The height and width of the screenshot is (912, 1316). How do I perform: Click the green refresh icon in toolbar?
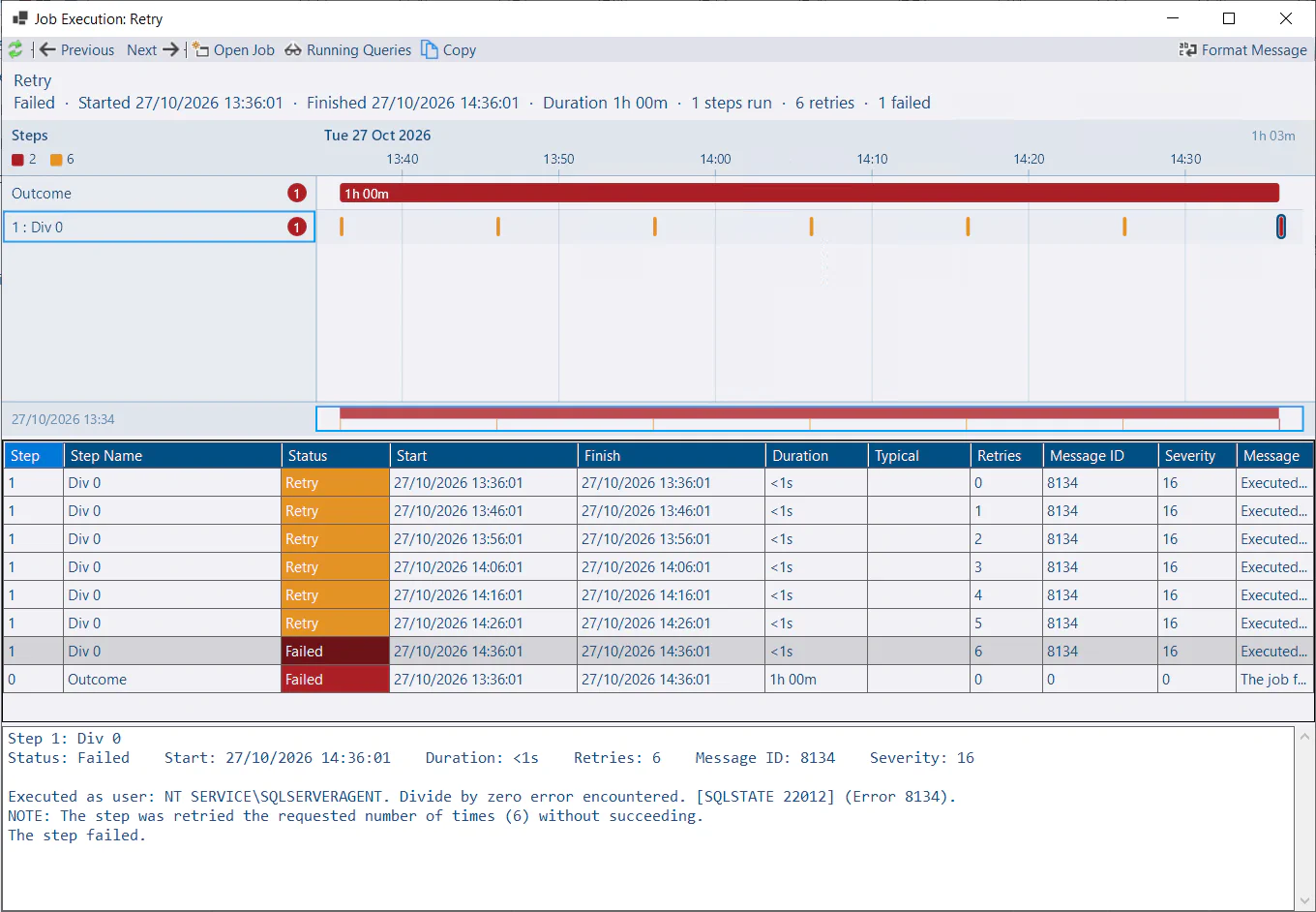click(15, 49)
